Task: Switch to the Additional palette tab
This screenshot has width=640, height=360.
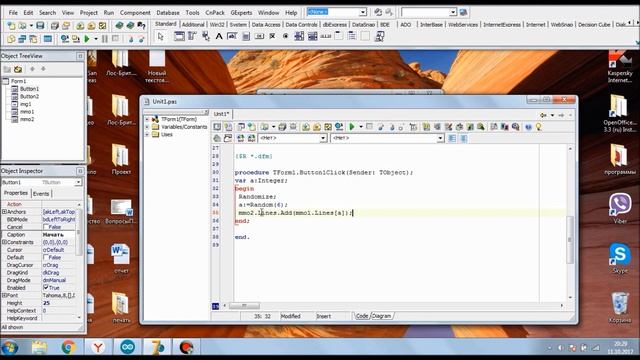Action: (193, 24)
